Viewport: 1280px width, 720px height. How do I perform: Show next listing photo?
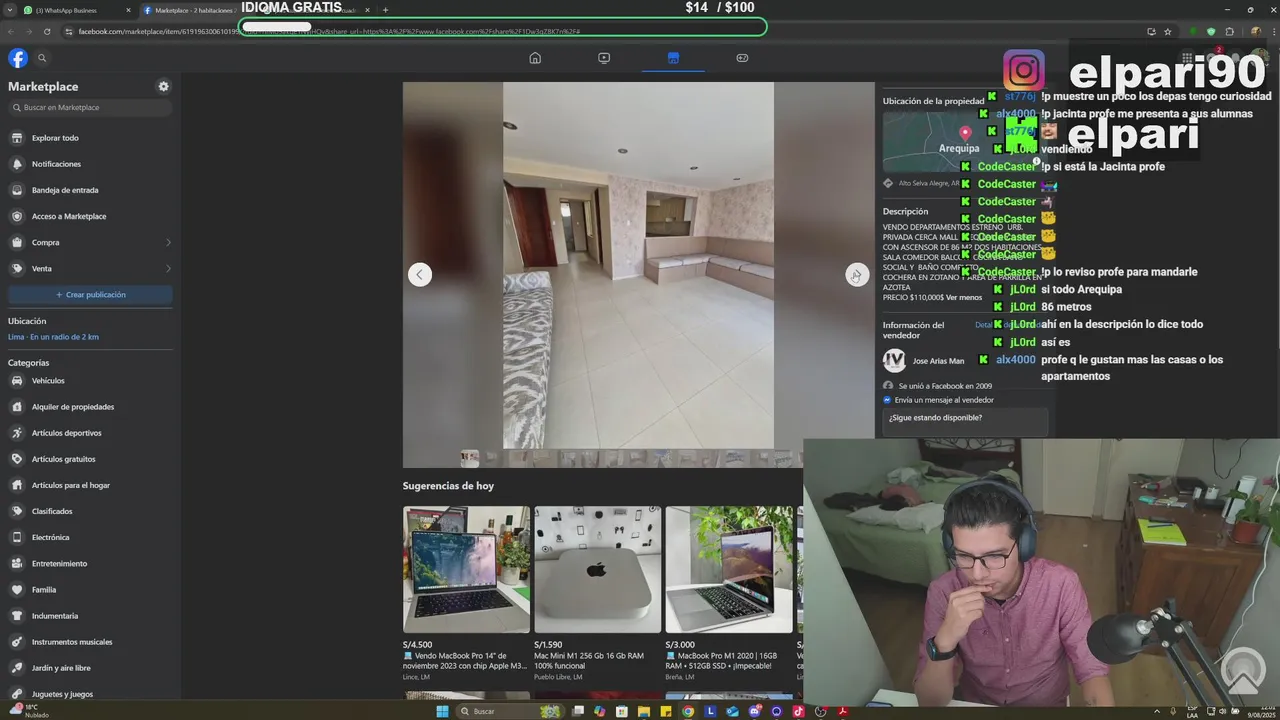(857, 275)
